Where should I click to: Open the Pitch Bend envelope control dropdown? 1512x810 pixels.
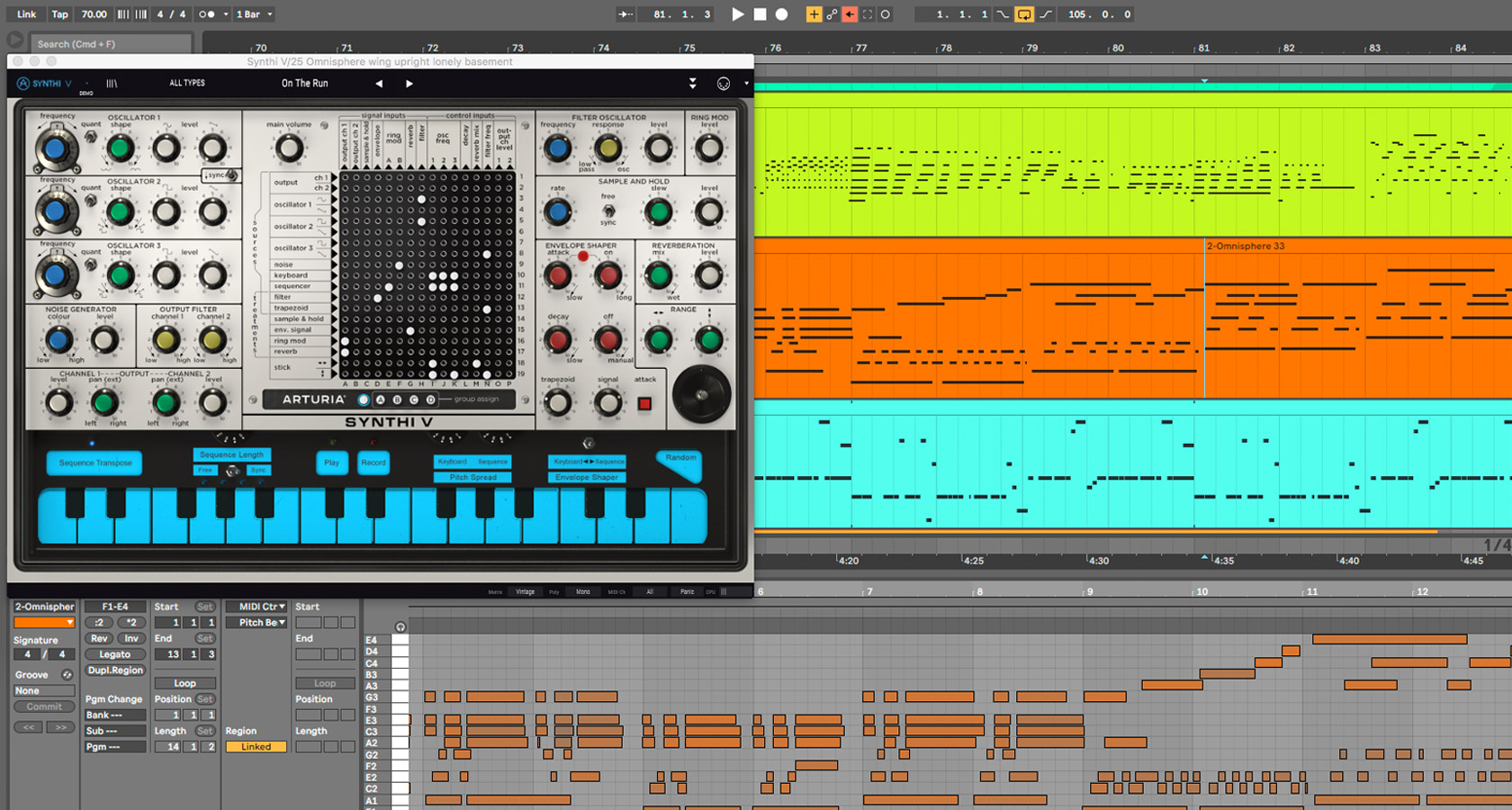click(256, 623)
